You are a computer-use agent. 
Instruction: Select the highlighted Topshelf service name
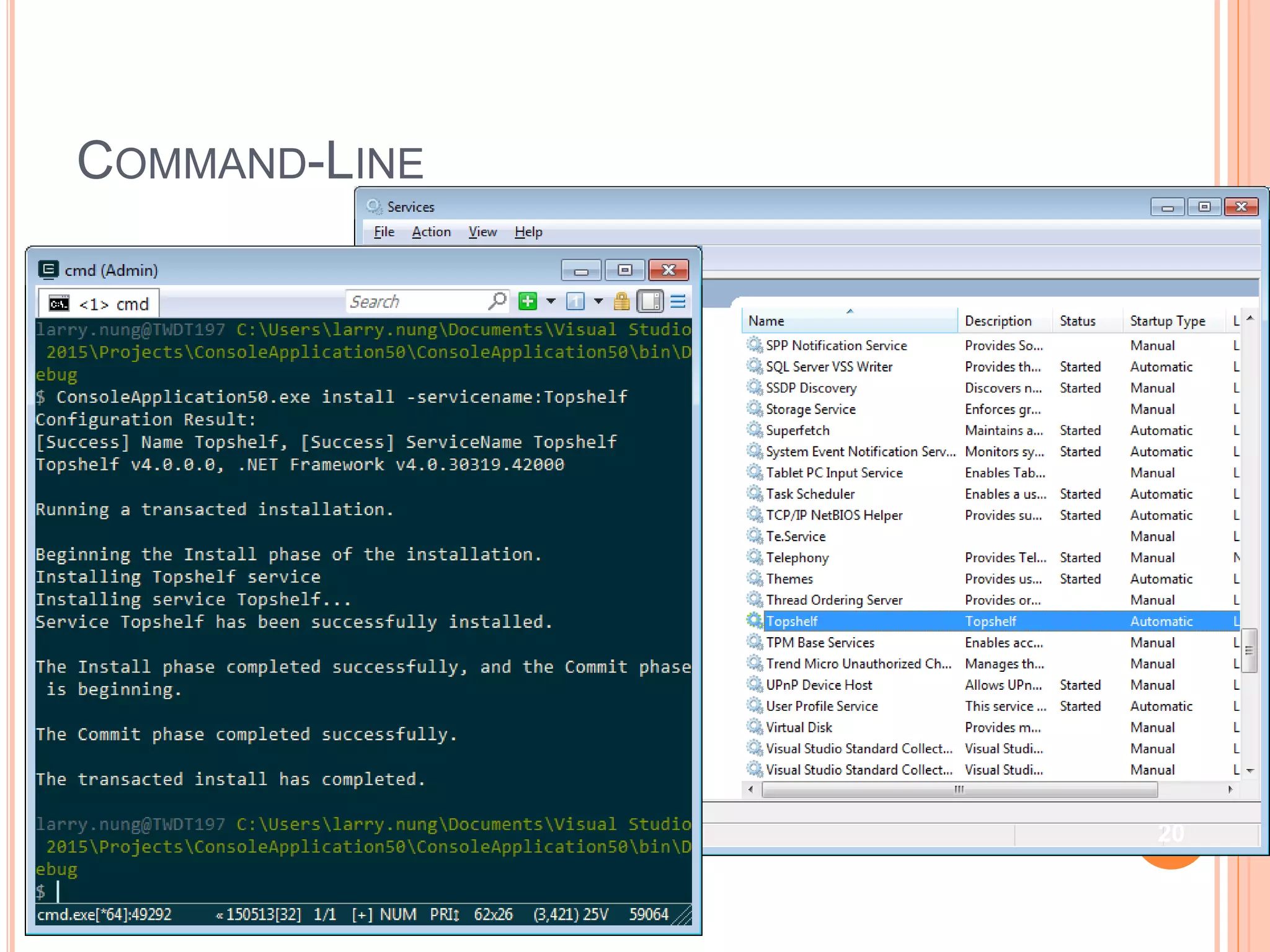[x=792, y=621]
